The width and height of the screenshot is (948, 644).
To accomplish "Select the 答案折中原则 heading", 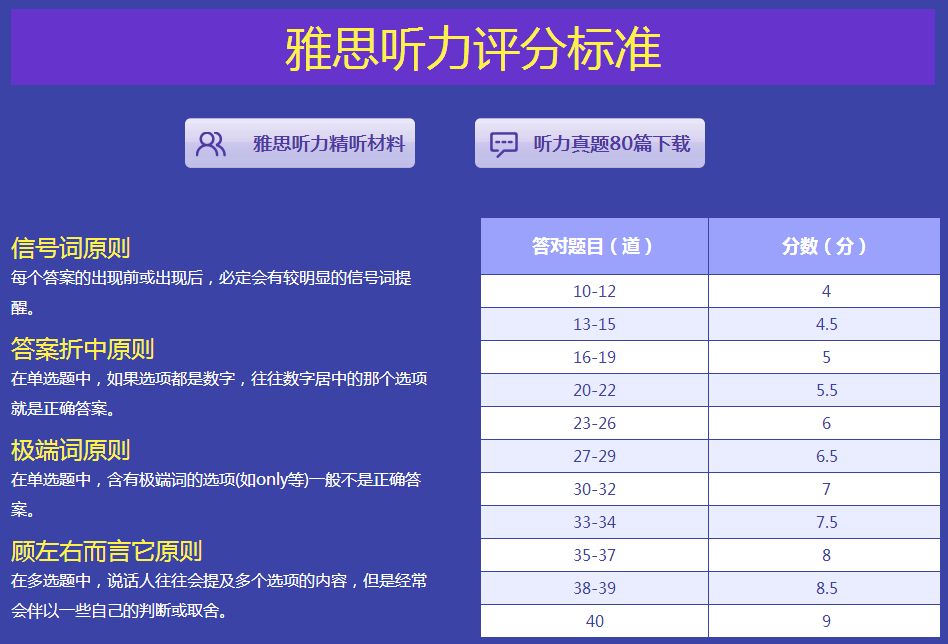I will (x=83, y=349).
